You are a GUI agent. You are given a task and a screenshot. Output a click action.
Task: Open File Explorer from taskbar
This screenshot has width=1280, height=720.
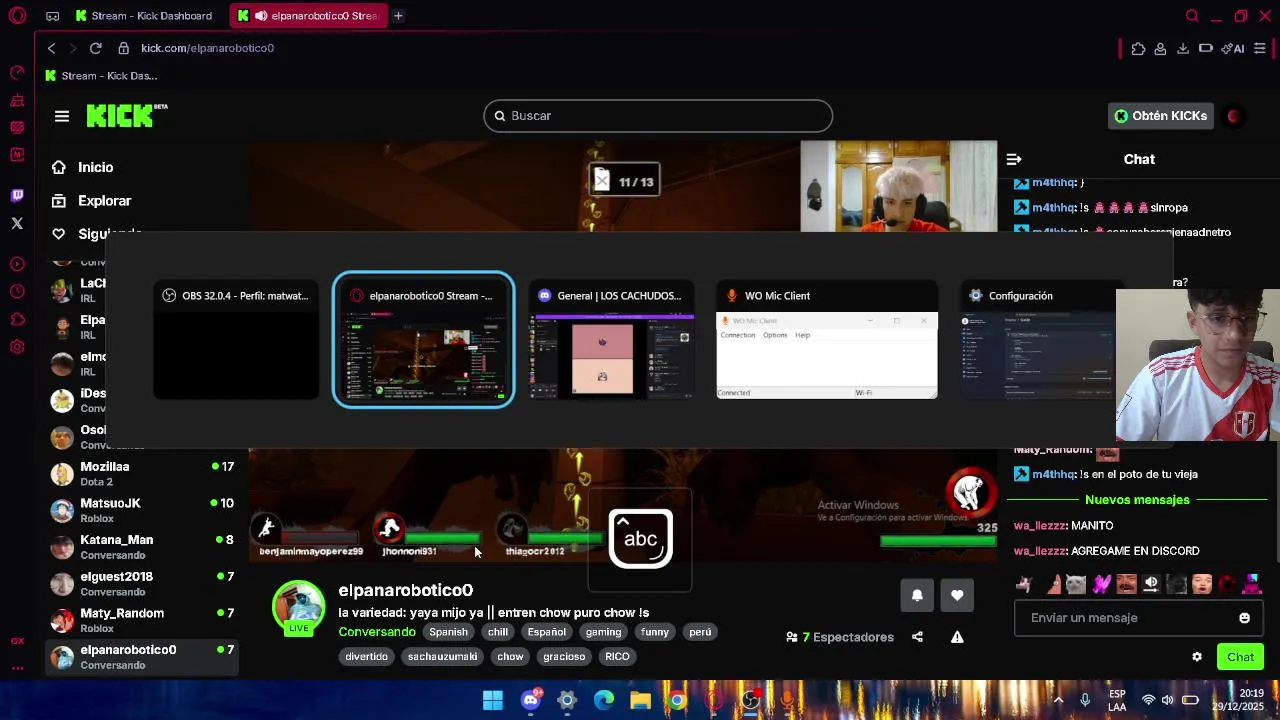[x=641, y=700]
